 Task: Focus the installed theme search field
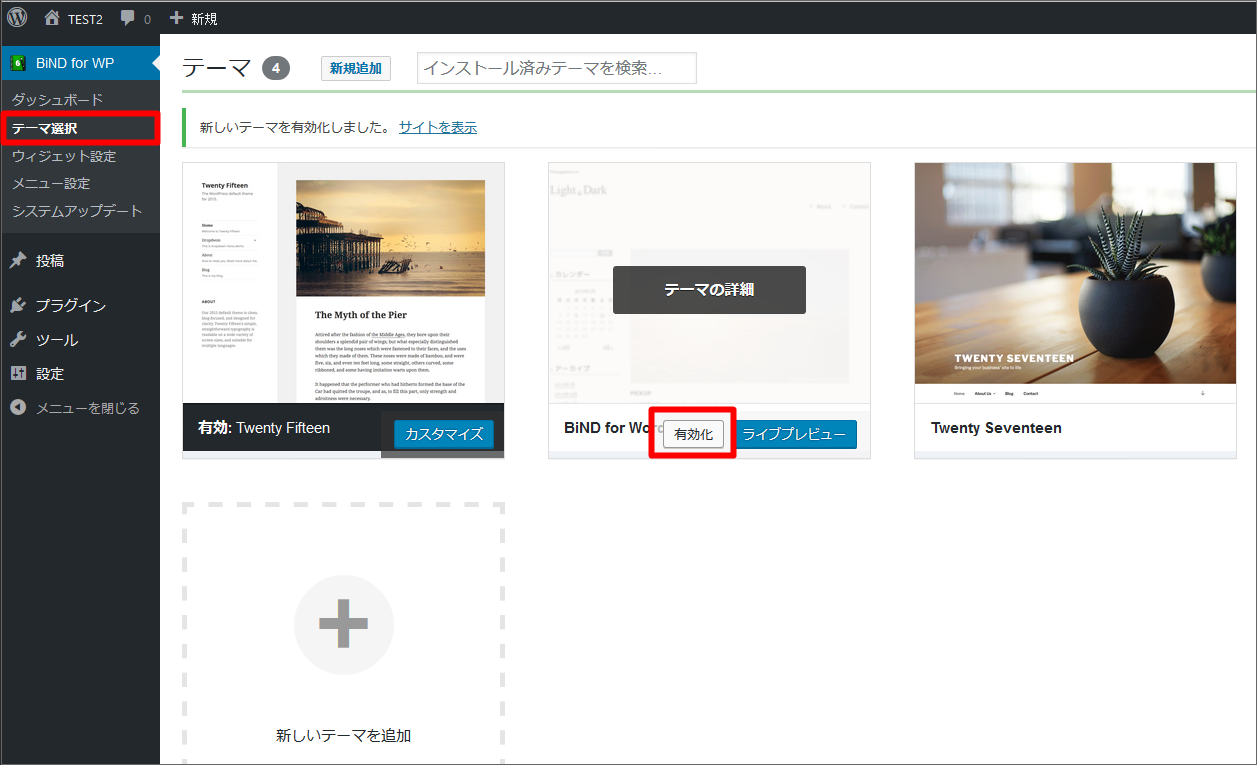(x=557, y=68)
